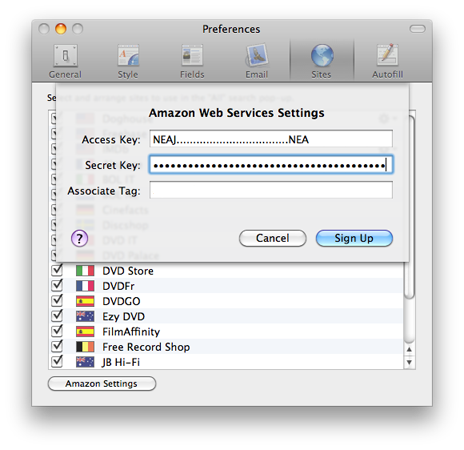The width and height of the screenshot is (464, 450).
Task: Click the Access Key field
Action: pos(271,139)
